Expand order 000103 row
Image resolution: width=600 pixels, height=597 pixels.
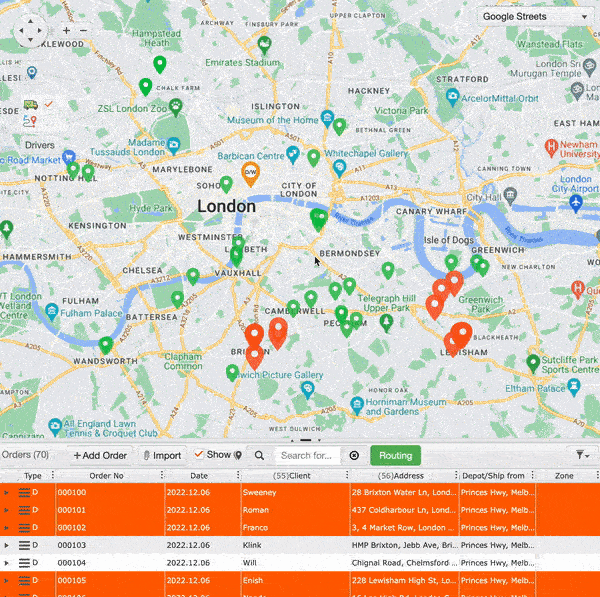click(x=6, y=545)
